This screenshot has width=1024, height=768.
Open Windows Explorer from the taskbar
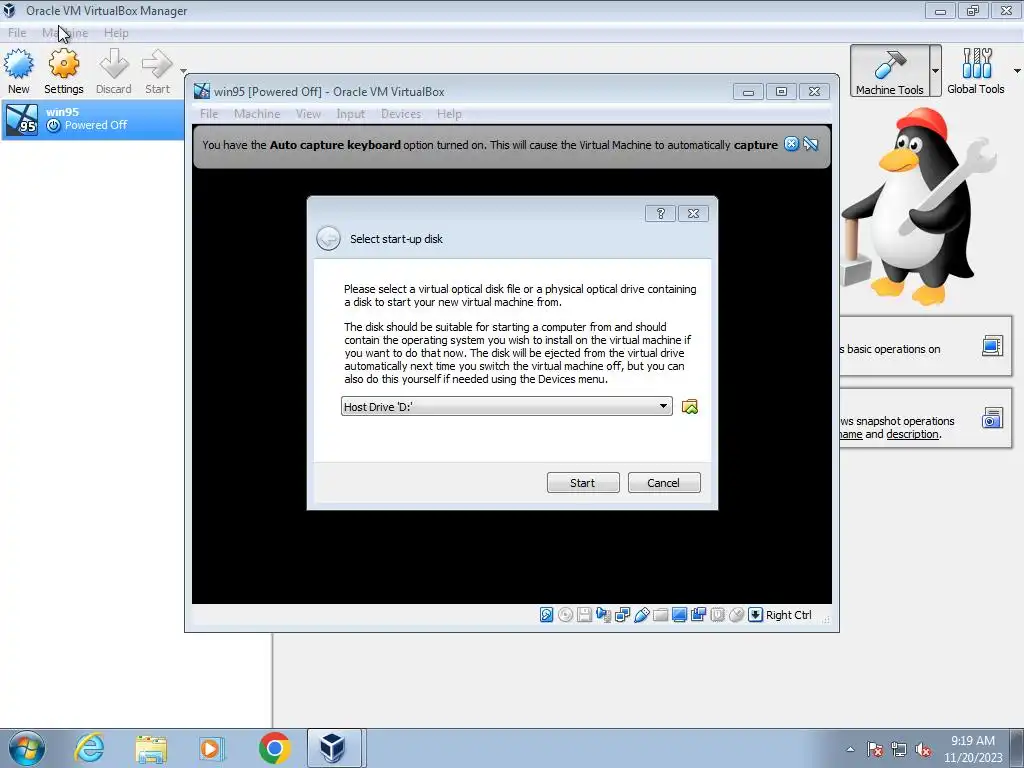[151, 748]
